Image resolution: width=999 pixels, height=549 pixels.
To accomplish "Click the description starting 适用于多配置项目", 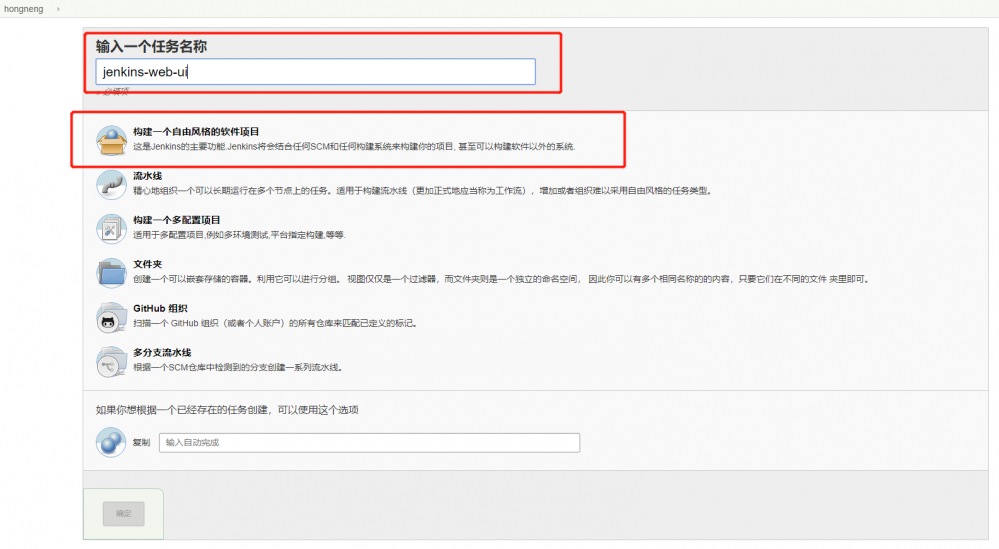I will coord(240,235).
